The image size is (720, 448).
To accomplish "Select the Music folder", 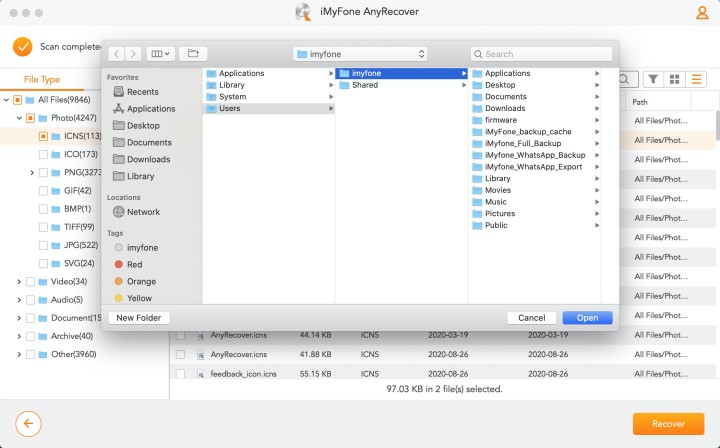I will (535, 202).
